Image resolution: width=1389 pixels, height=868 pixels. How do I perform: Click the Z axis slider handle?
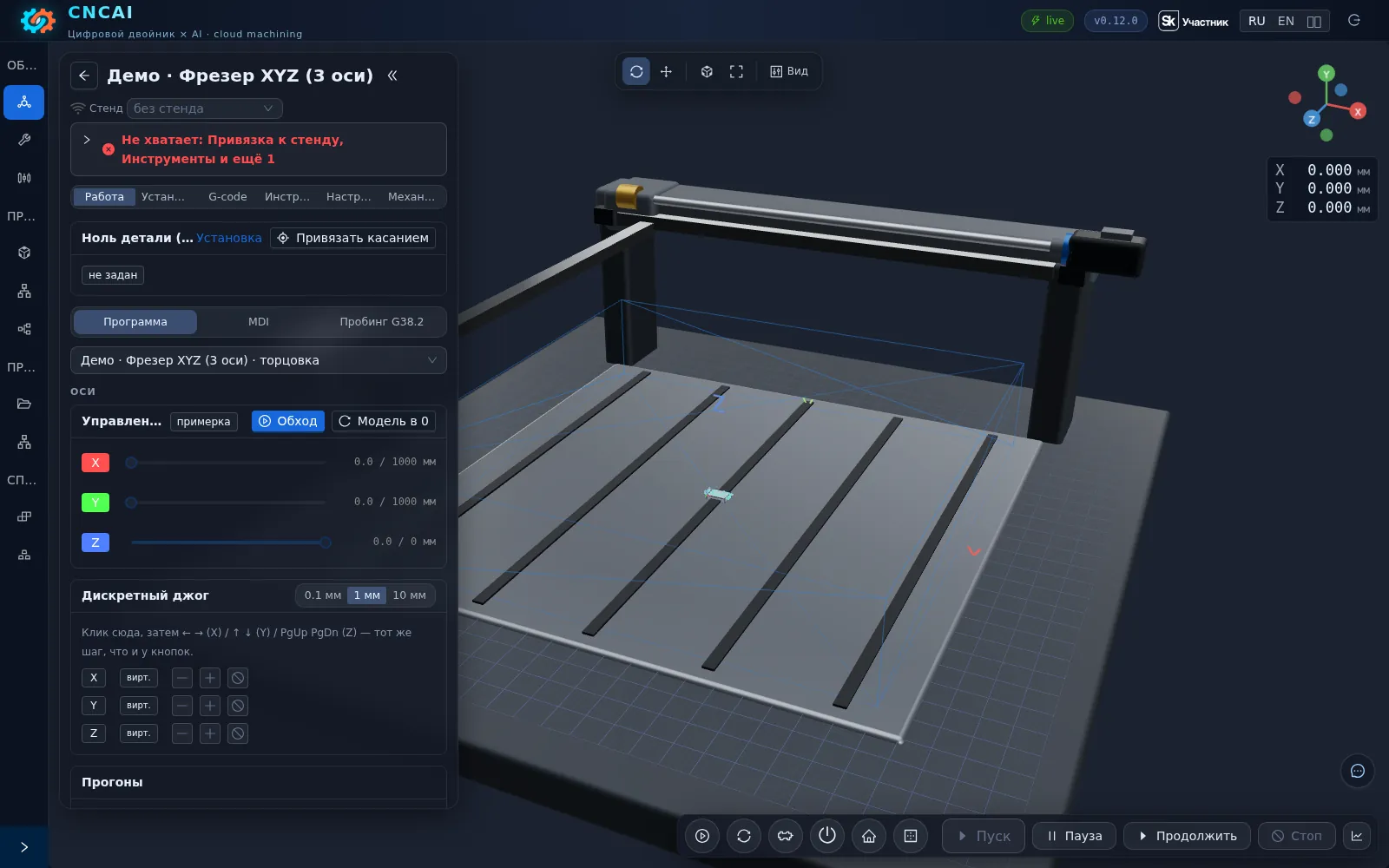[326, 542]
